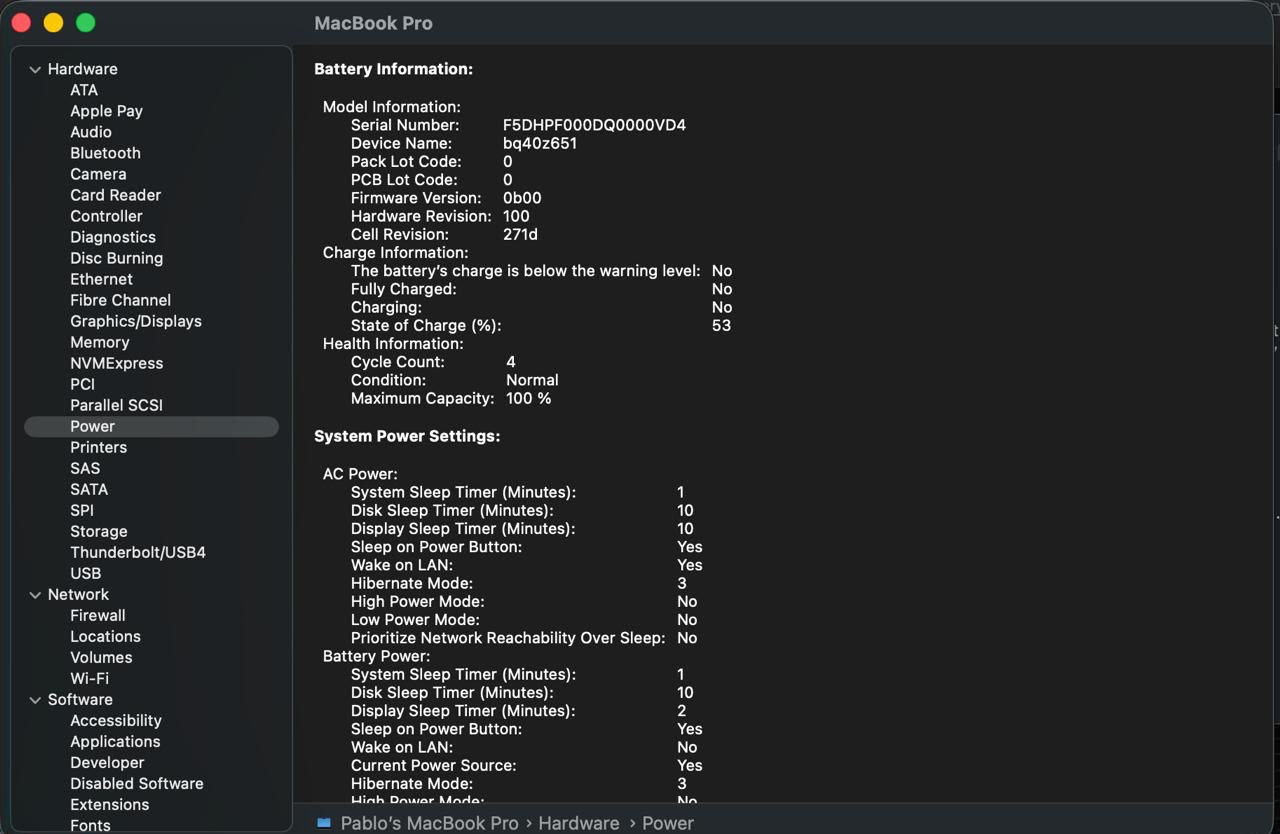Click the Hardware category label
Image resolution: width=1280 pixels, height=834 pixels.
coord(82,69)
